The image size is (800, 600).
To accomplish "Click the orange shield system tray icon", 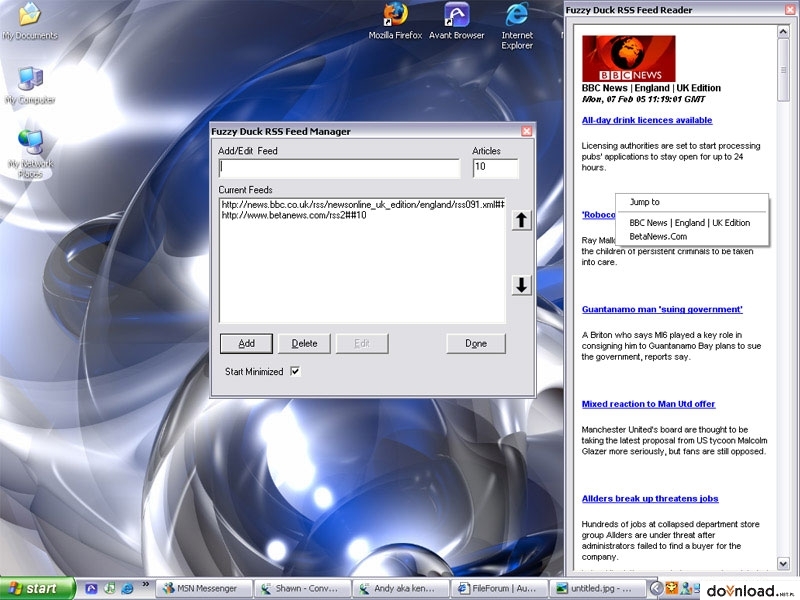I will pos(671,588).
